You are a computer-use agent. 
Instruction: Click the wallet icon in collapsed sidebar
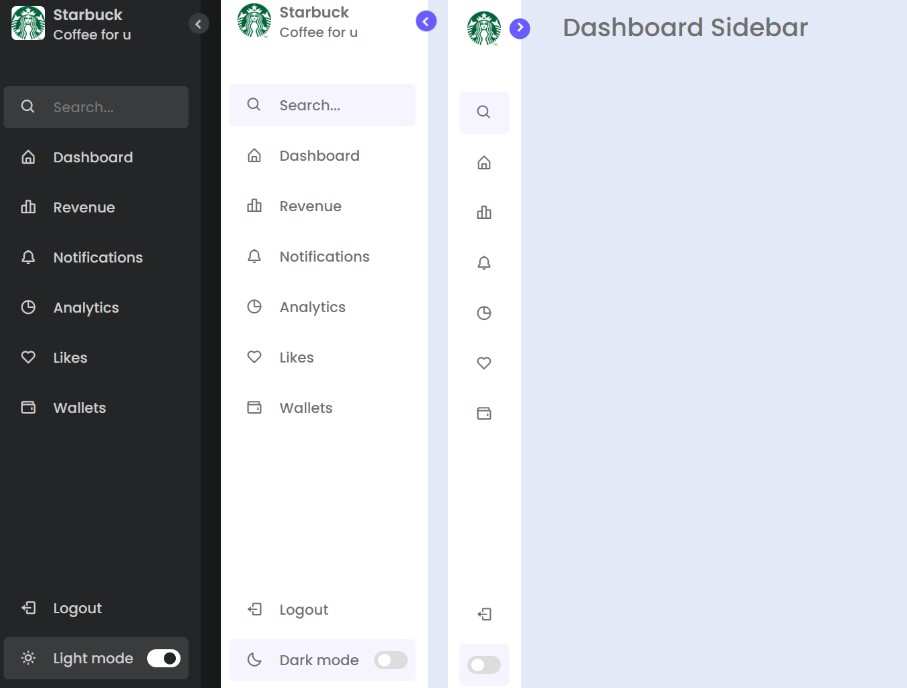[484, 413]
